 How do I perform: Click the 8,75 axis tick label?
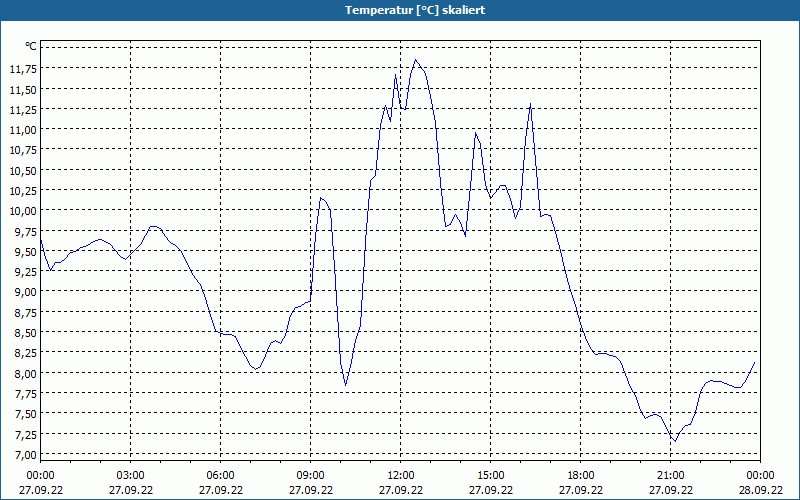[x=25, y=312]
